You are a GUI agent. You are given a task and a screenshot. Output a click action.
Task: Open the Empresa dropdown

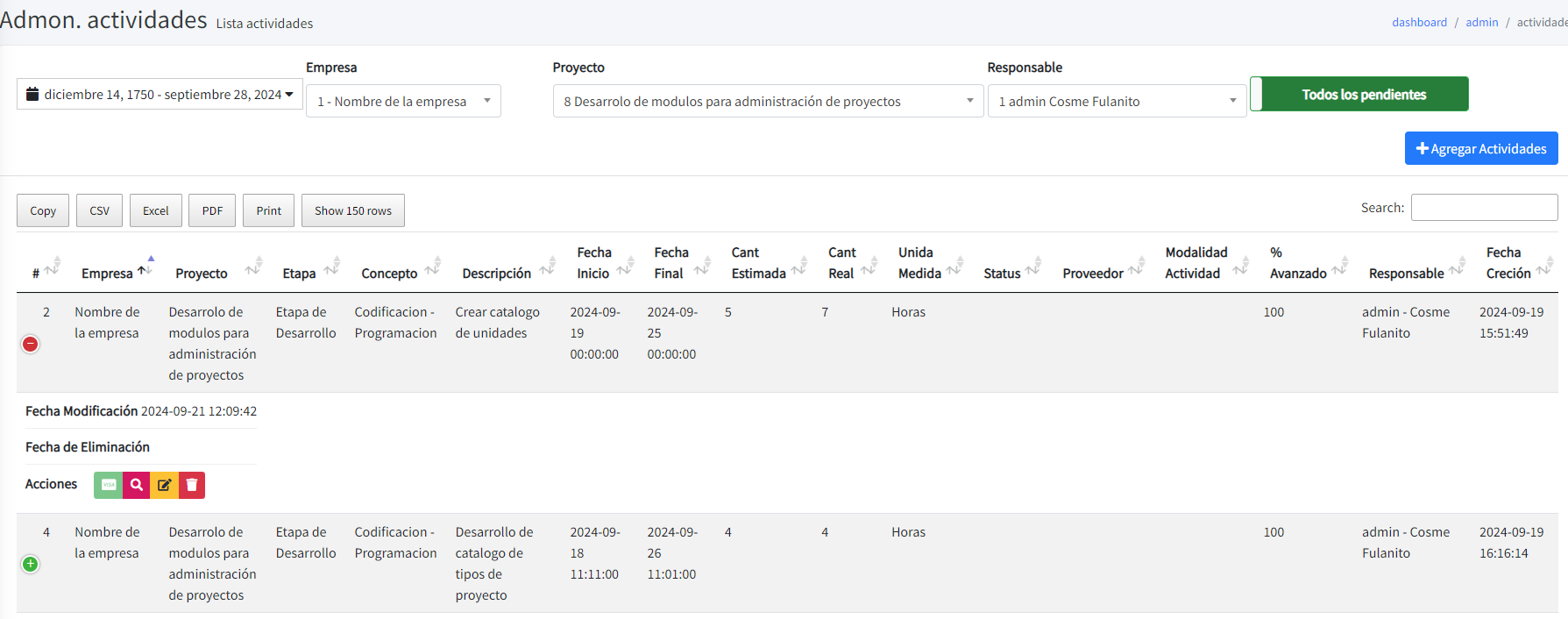click(x=403, y=102)
